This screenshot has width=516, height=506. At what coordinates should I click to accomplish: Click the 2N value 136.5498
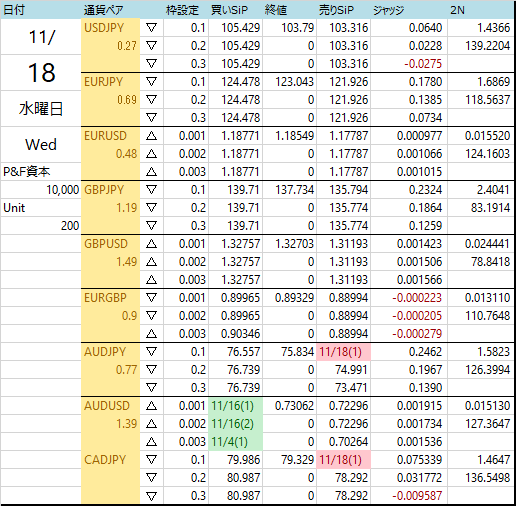(x=488, y=478)
